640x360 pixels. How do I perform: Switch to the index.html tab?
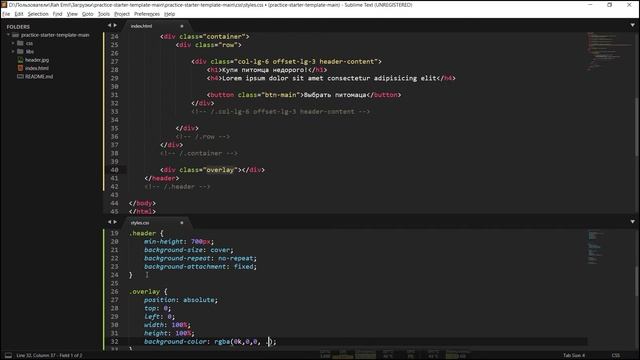click(141, 26)
